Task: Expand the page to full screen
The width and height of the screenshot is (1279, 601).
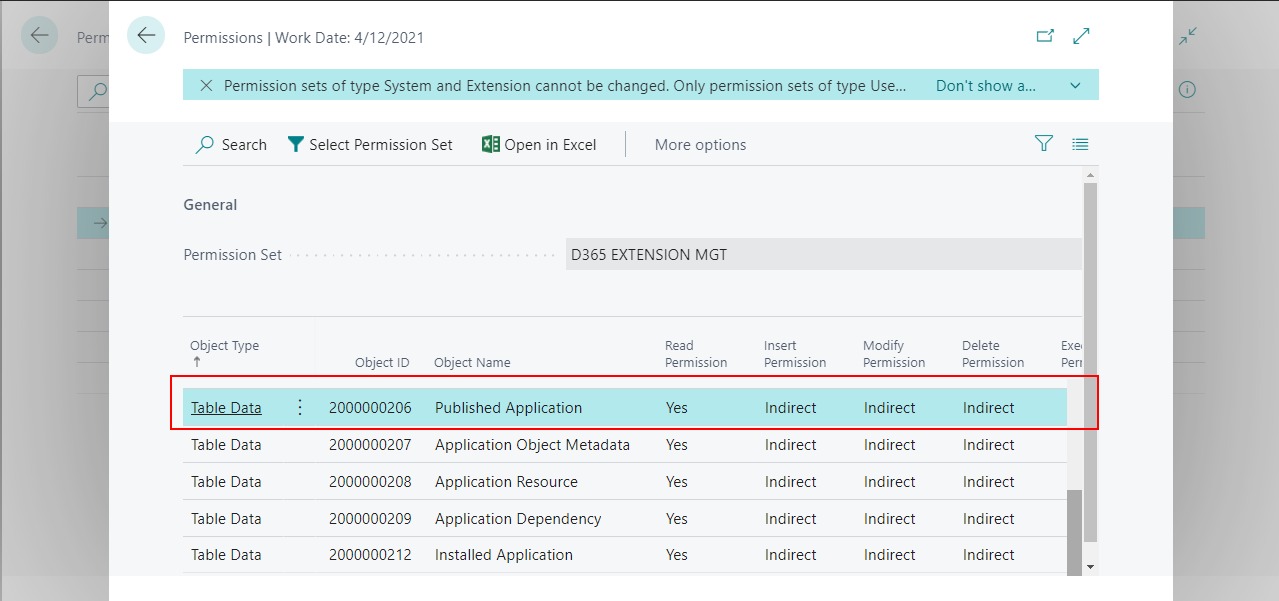Action: click(1081, 35)
